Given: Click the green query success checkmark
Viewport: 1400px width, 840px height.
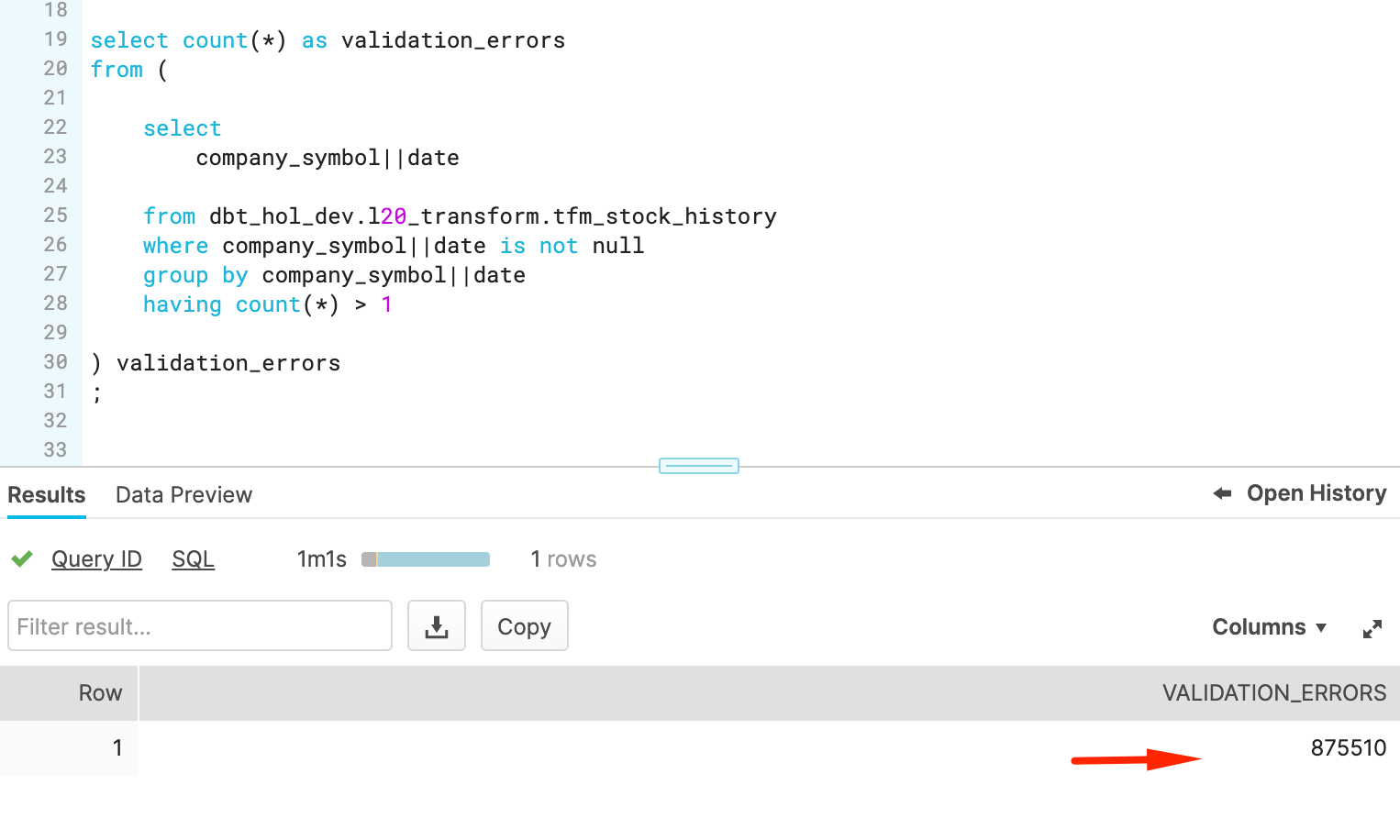Looking at the screenshot, I should [21, 558].
